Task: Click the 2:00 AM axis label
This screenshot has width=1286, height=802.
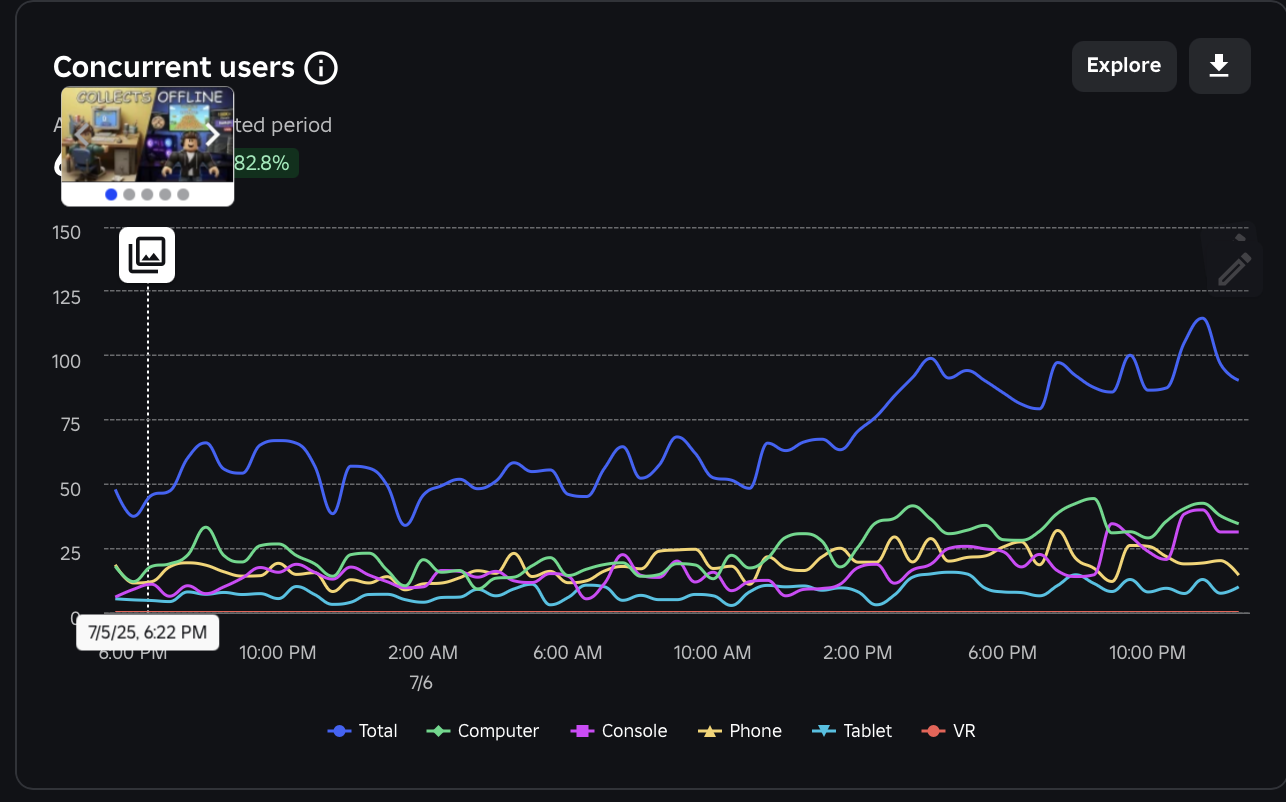Action: (422, 653)
